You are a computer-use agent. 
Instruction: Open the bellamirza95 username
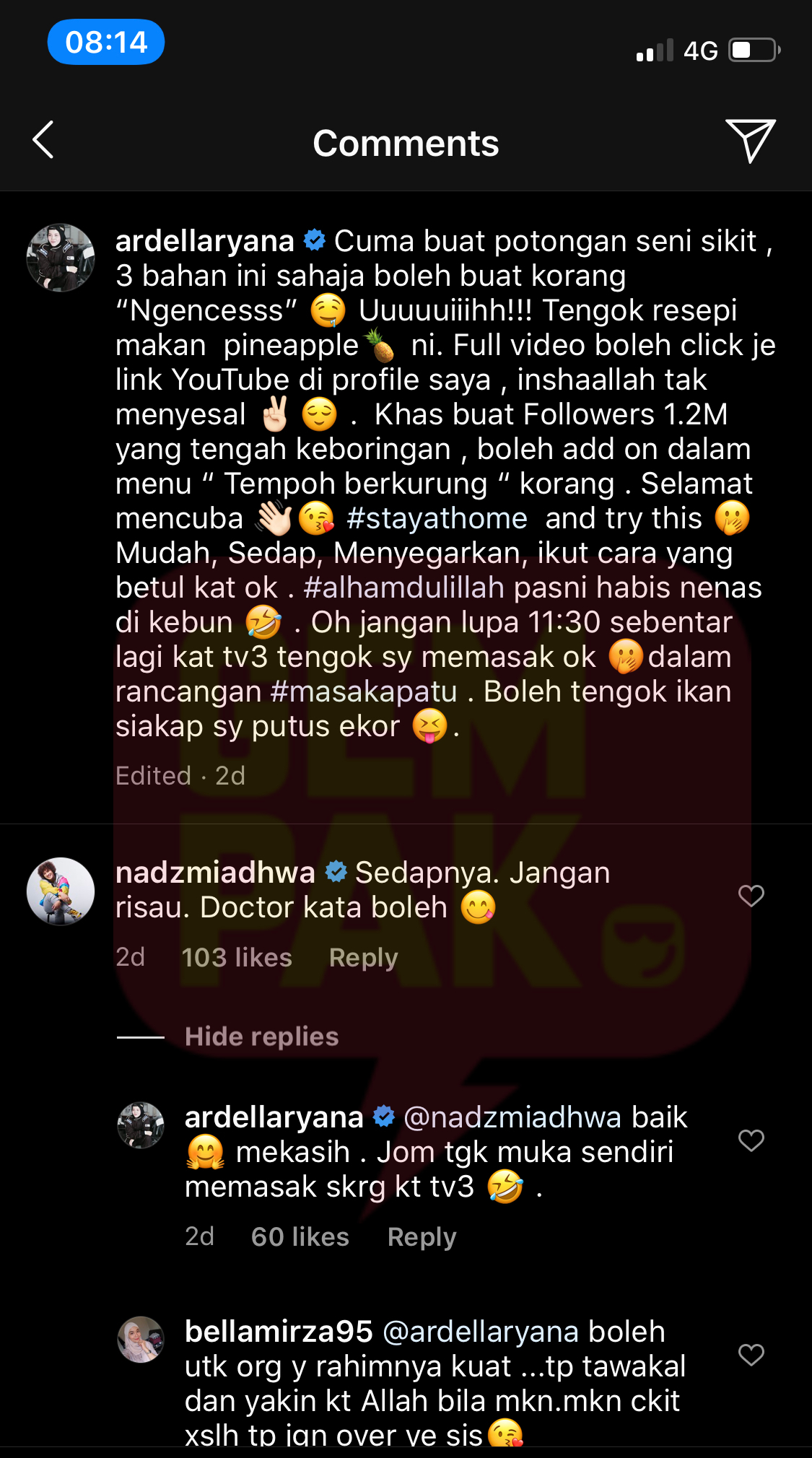click(279, 1332)
